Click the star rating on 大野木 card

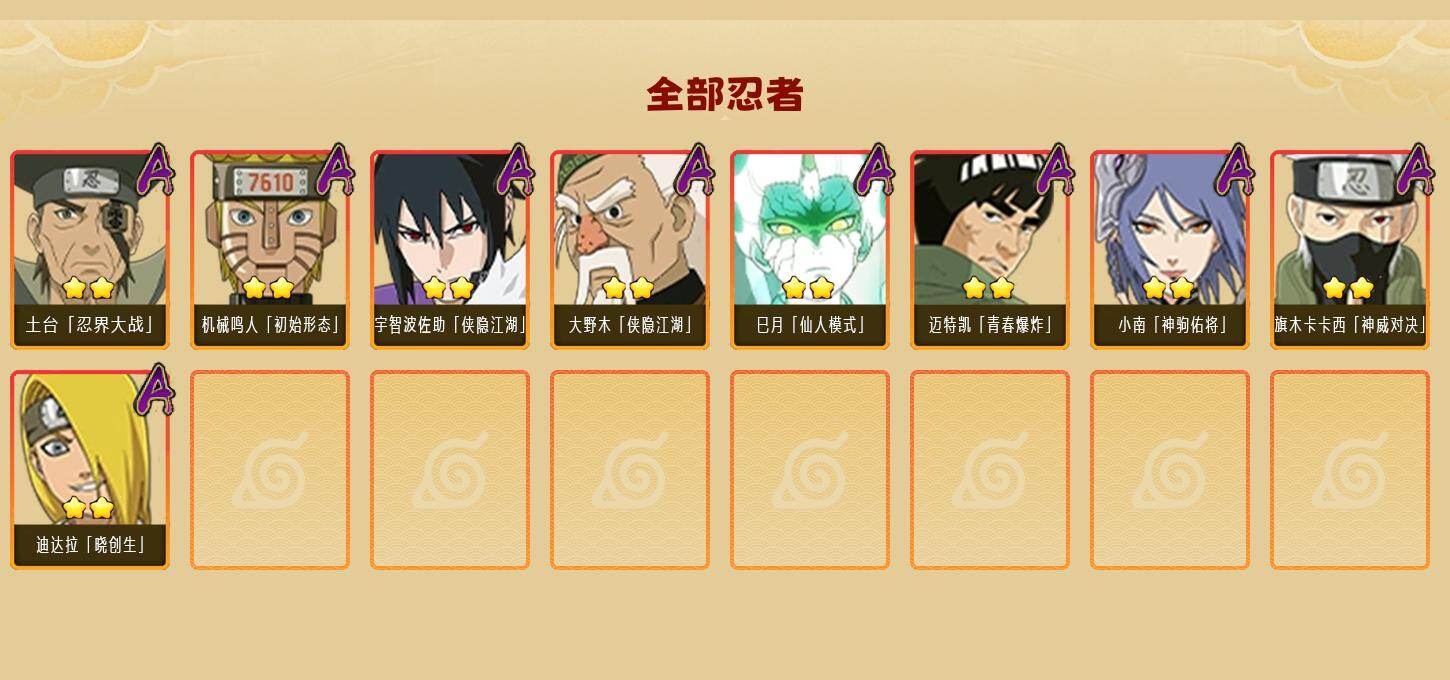(628, 288)
